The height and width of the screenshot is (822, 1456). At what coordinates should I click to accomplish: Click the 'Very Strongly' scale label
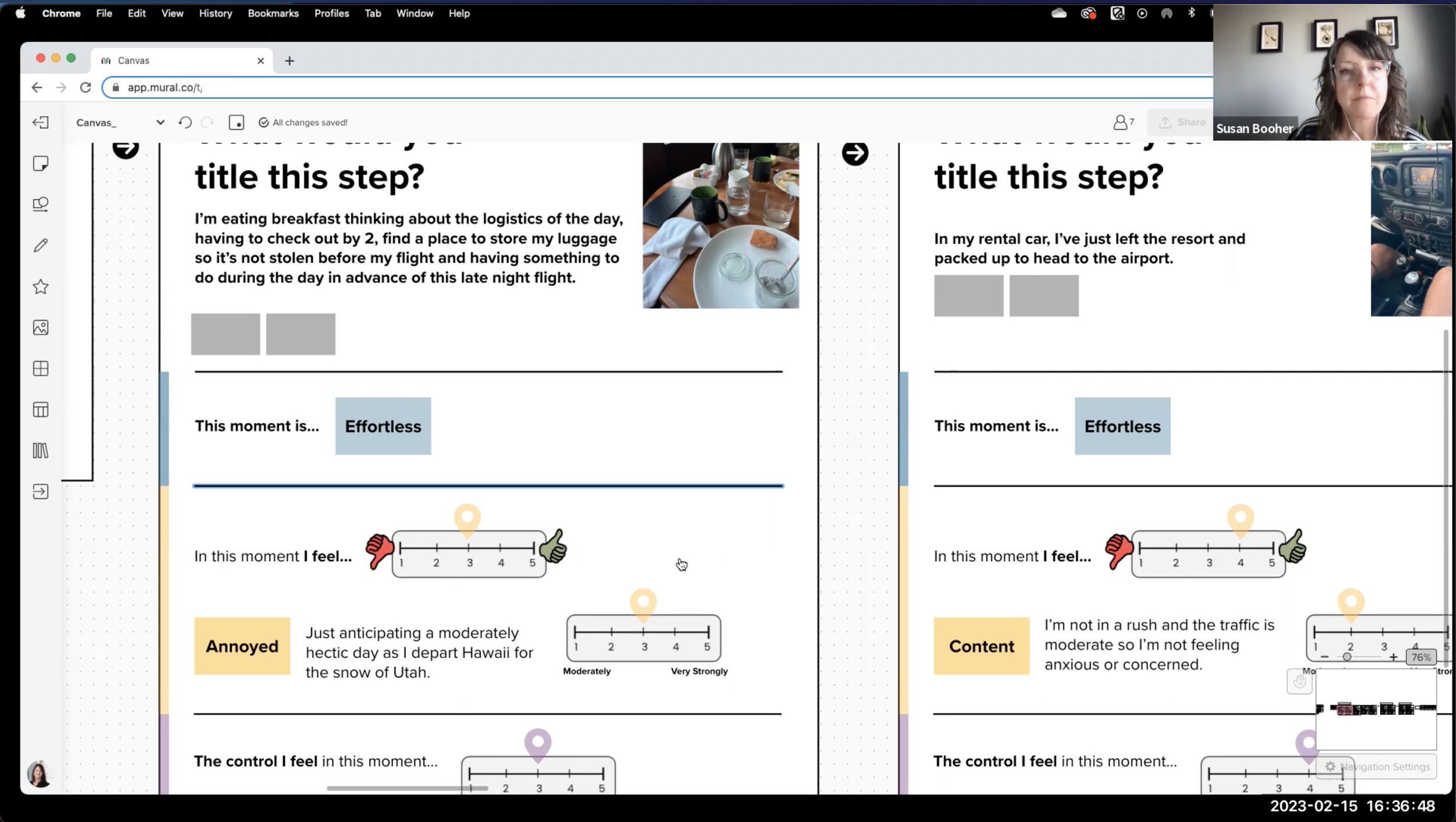pyautogui.click(x=699, y=671)
